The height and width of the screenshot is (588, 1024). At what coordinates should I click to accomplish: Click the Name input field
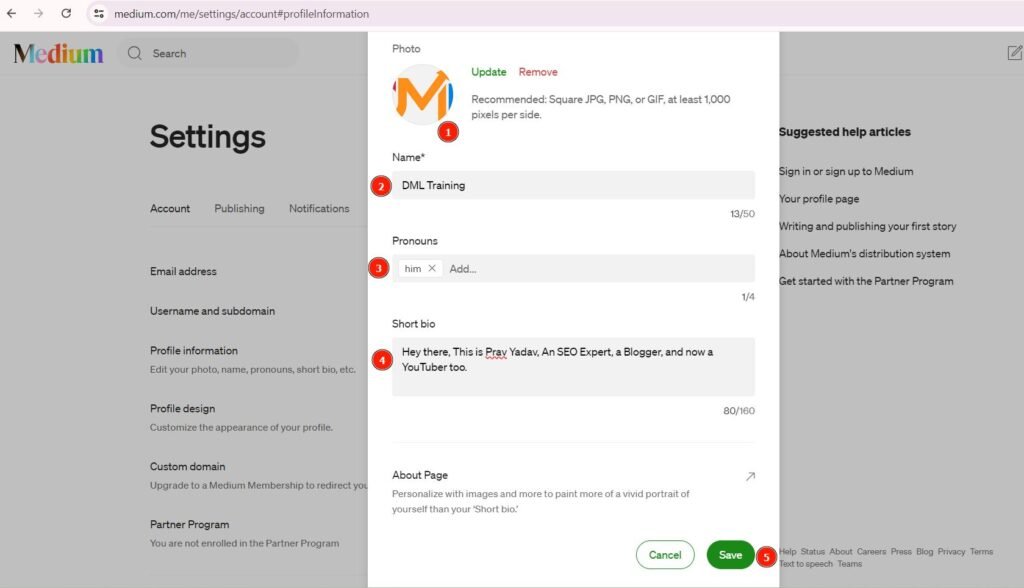coord(573,186)
